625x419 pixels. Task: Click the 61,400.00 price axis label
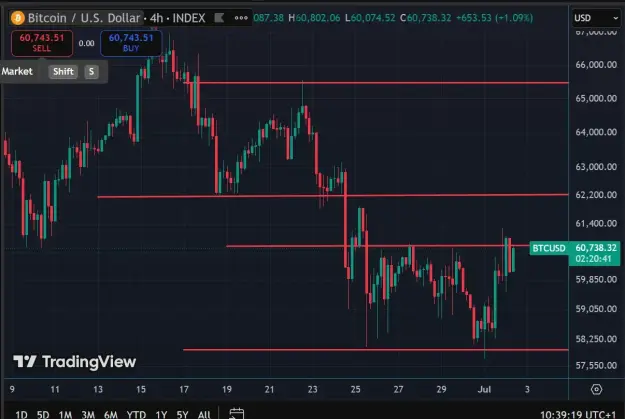596,223
